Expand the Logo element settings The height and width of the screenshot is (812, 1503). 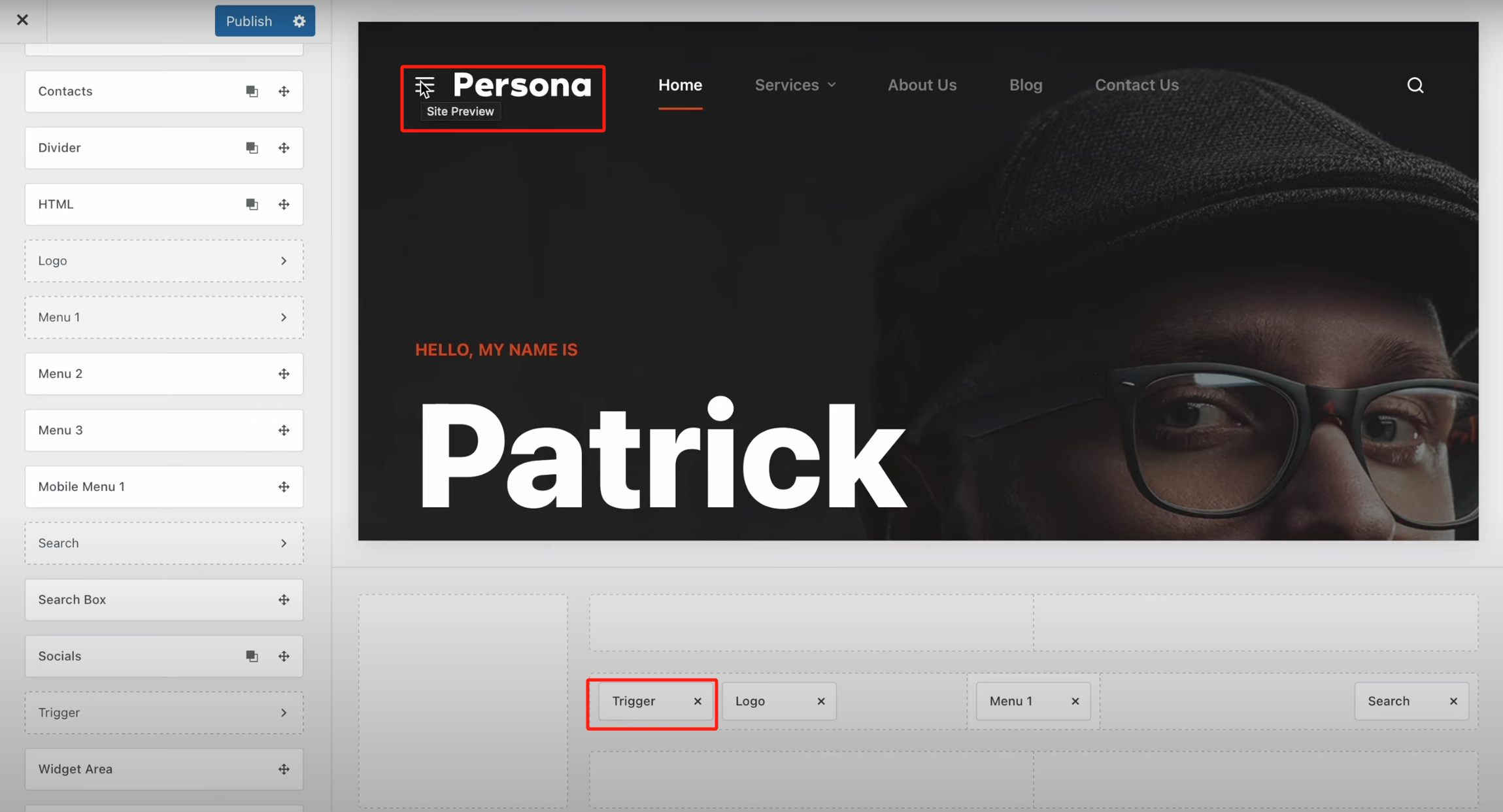[284, 261]
